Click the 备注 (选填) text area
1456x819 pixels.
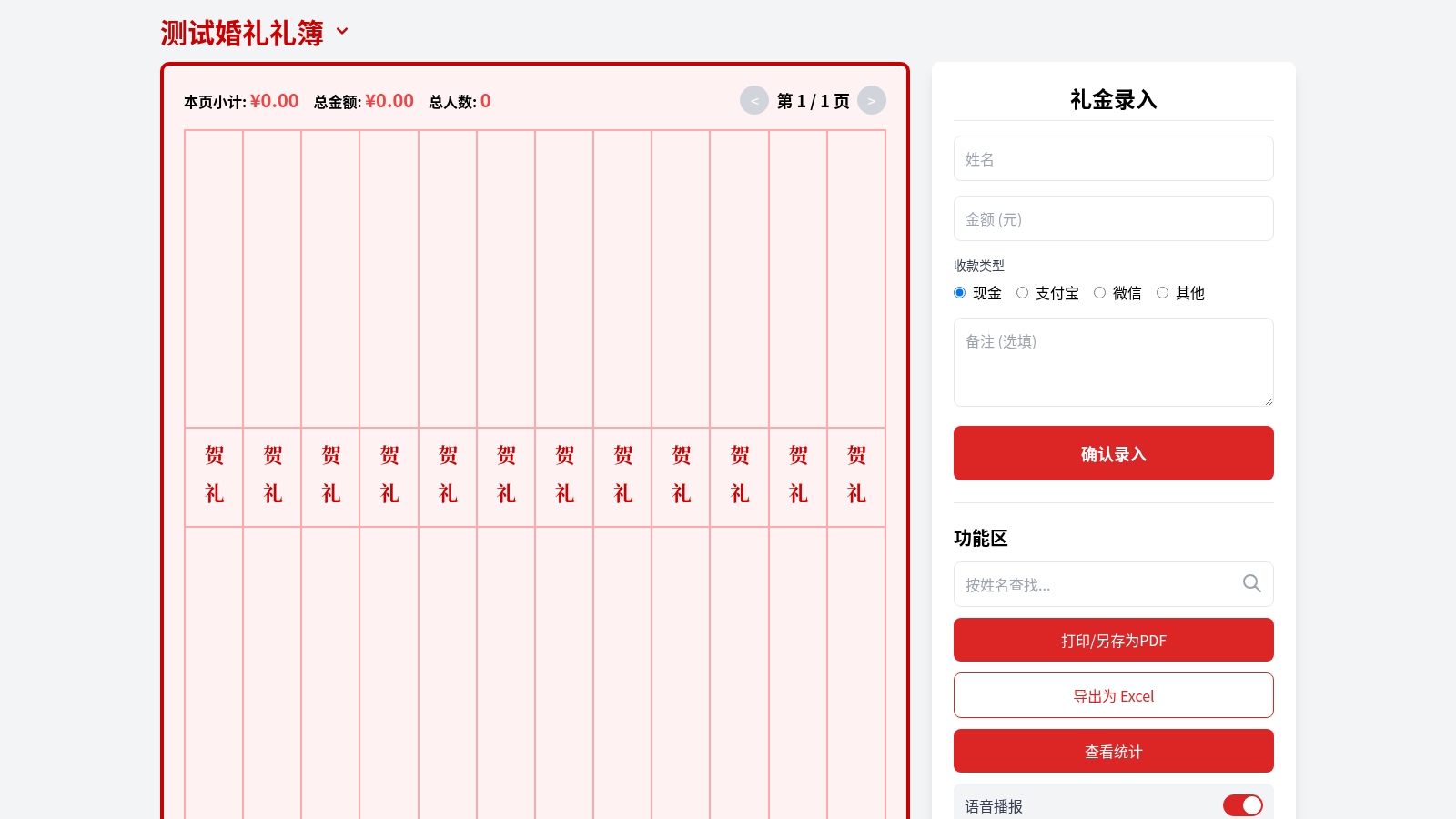pyautogui.click(x=1114, y=362)
